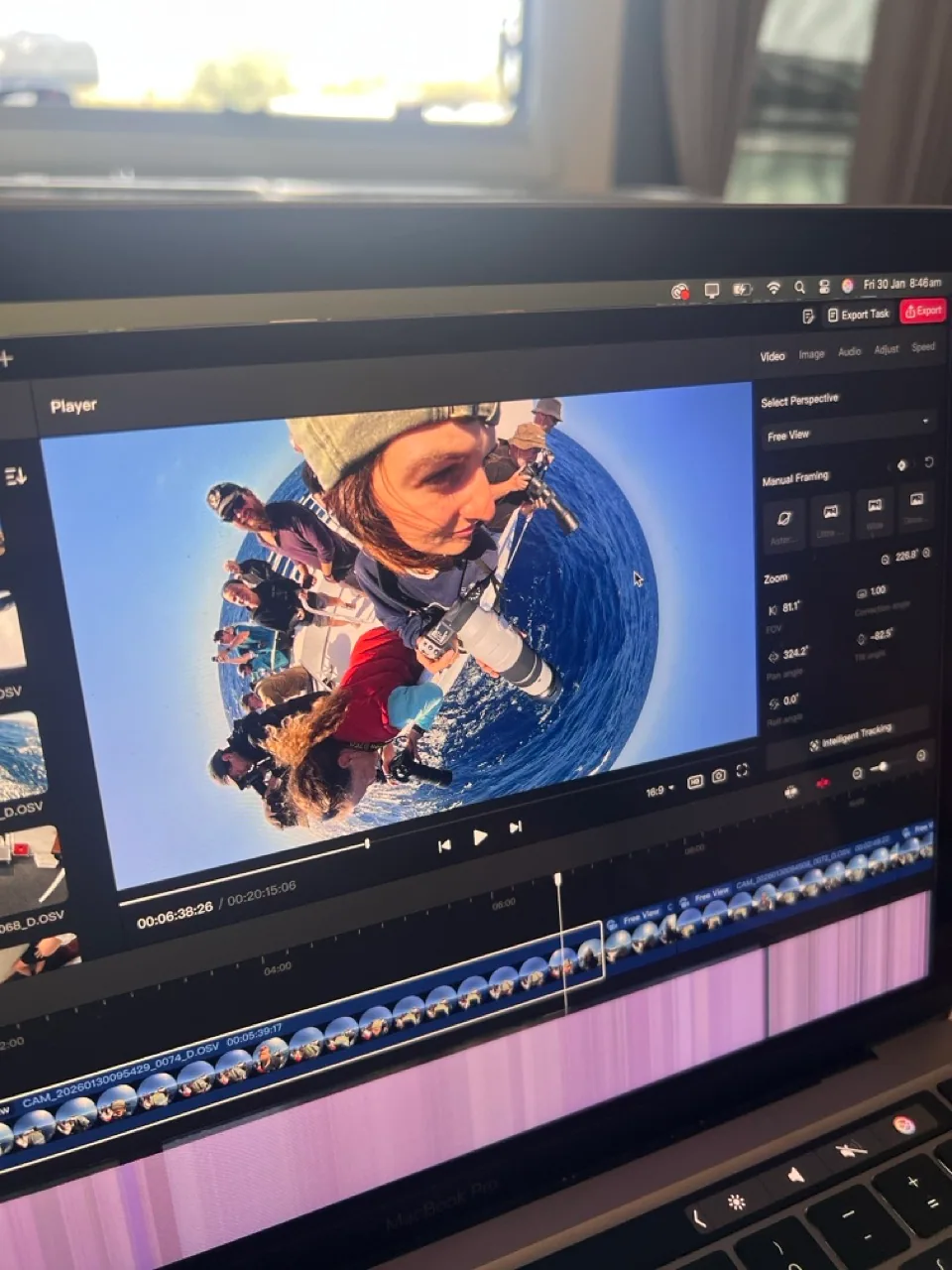Switch to the Audio tab
The height and width of the screenshot is (1270, 952).
click(x=849, y=351)
